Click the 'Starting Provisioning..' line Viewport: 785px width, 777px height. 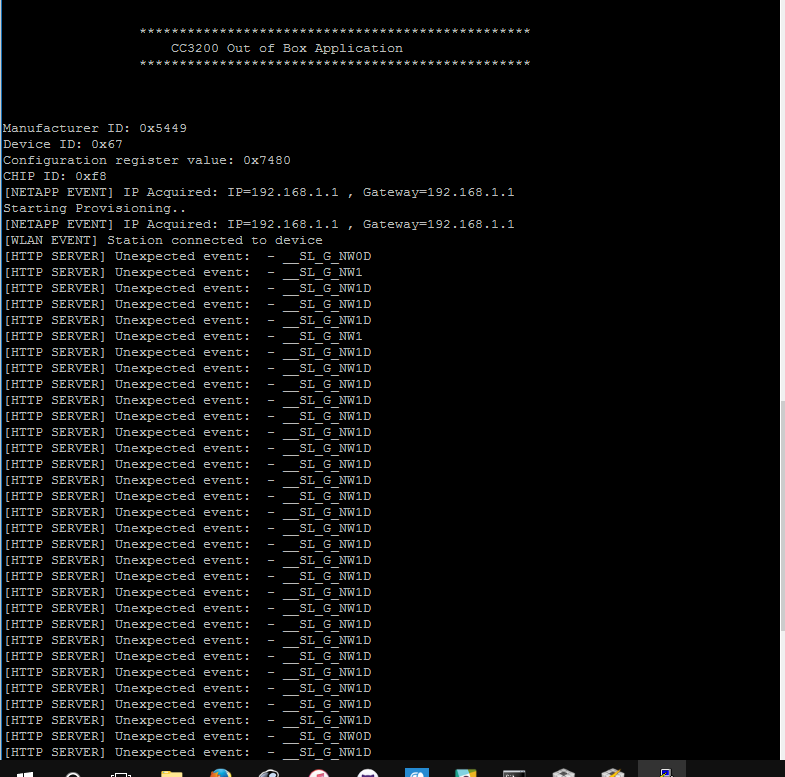pyautogui.click(x=95, y=208)
